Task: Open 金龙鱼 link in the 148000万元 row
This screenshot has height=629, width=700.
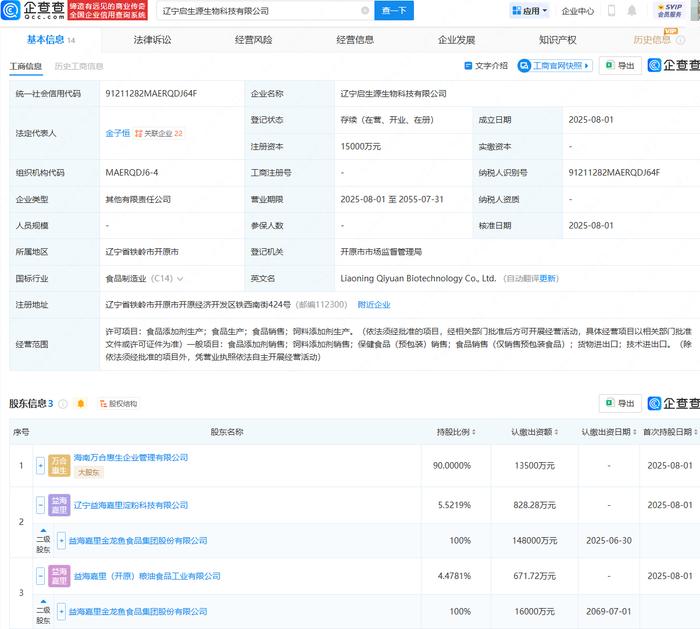Action: tap(138, 541)
